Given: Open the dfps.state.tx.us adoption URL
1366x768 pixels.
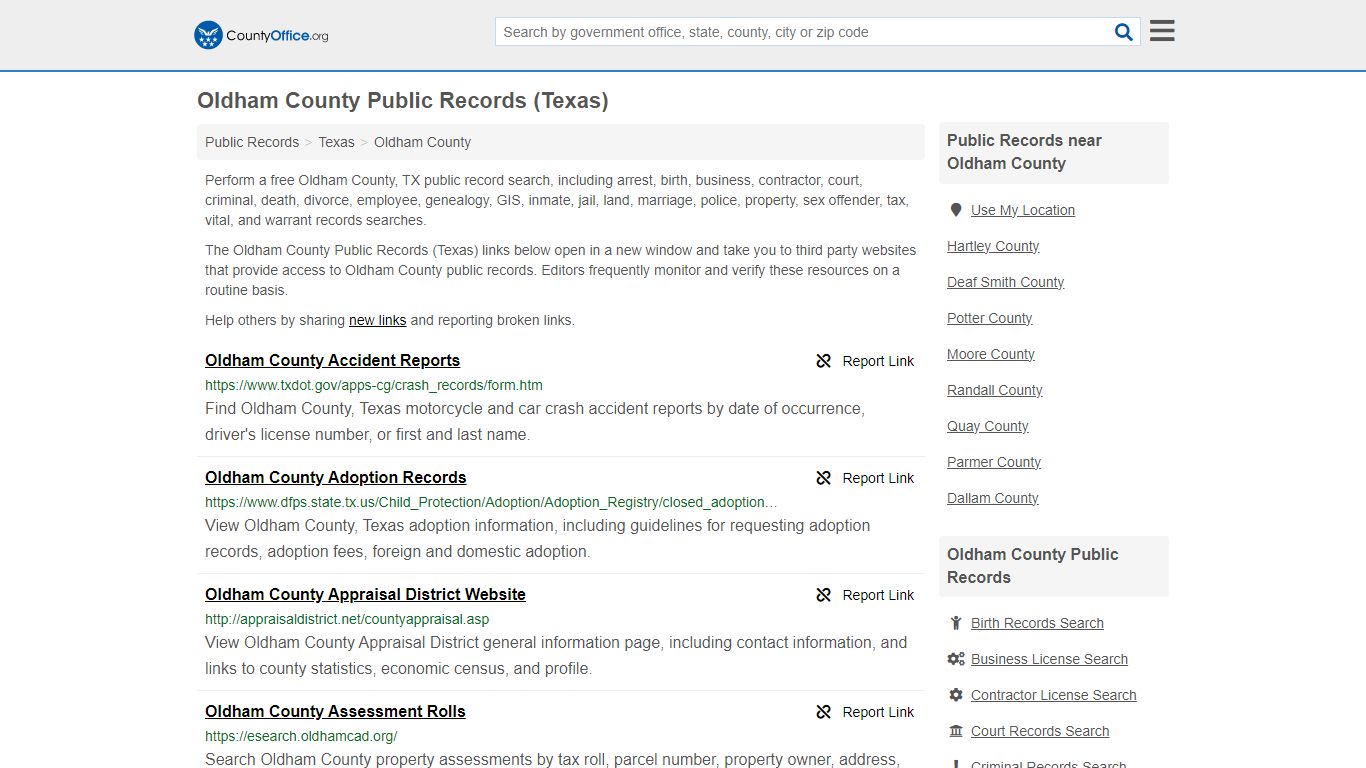Looking at the screenshot, I should pyautogui.click(x=491, y=502).
